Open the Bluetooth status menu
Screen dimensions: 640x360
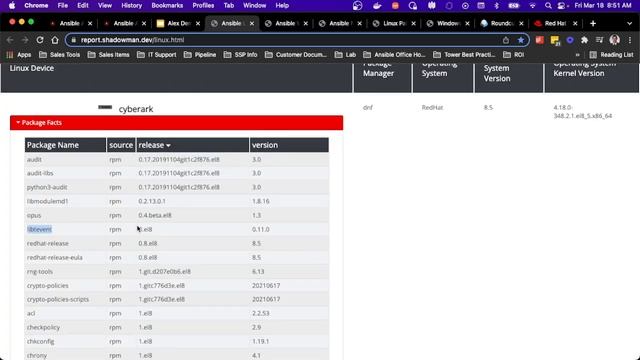(497, 5)
